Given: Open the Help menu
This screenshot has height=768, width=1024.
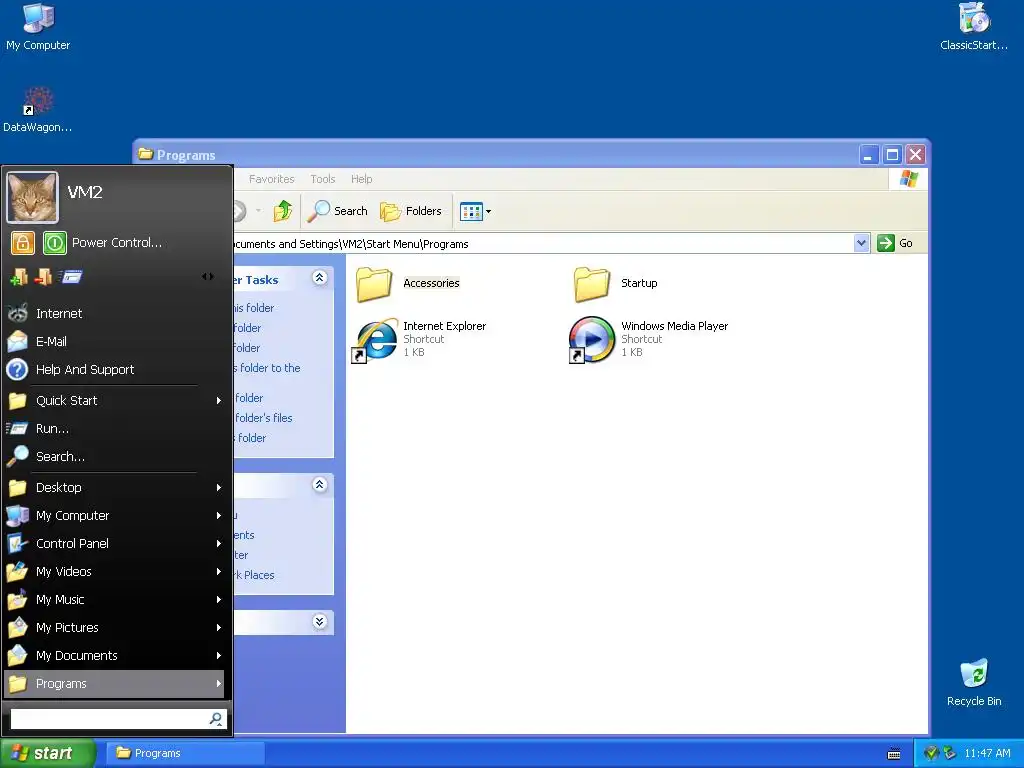Looking at the screenshot, I should 361,179.
